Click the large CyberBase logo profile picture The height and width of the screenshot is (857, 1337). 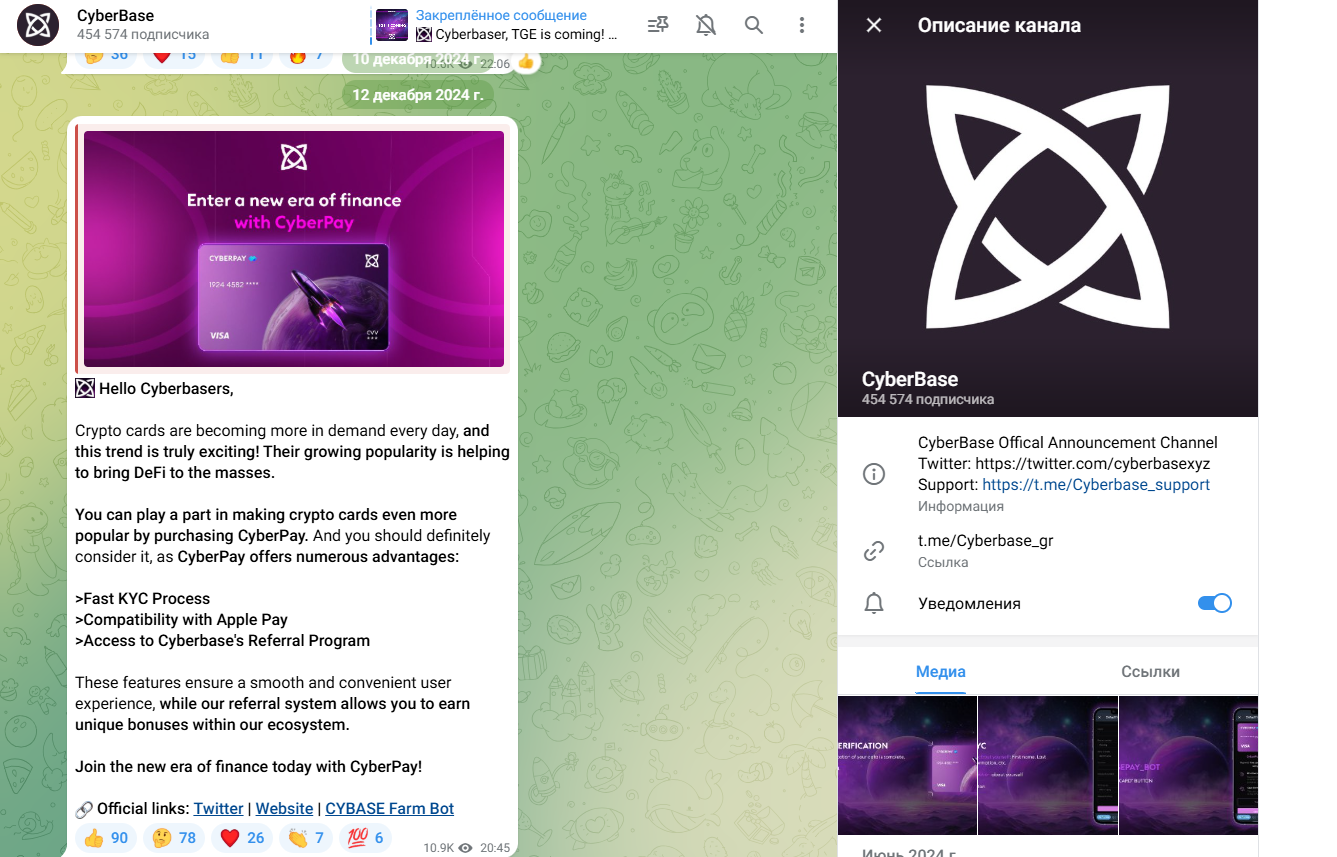tap(1048, 207)
